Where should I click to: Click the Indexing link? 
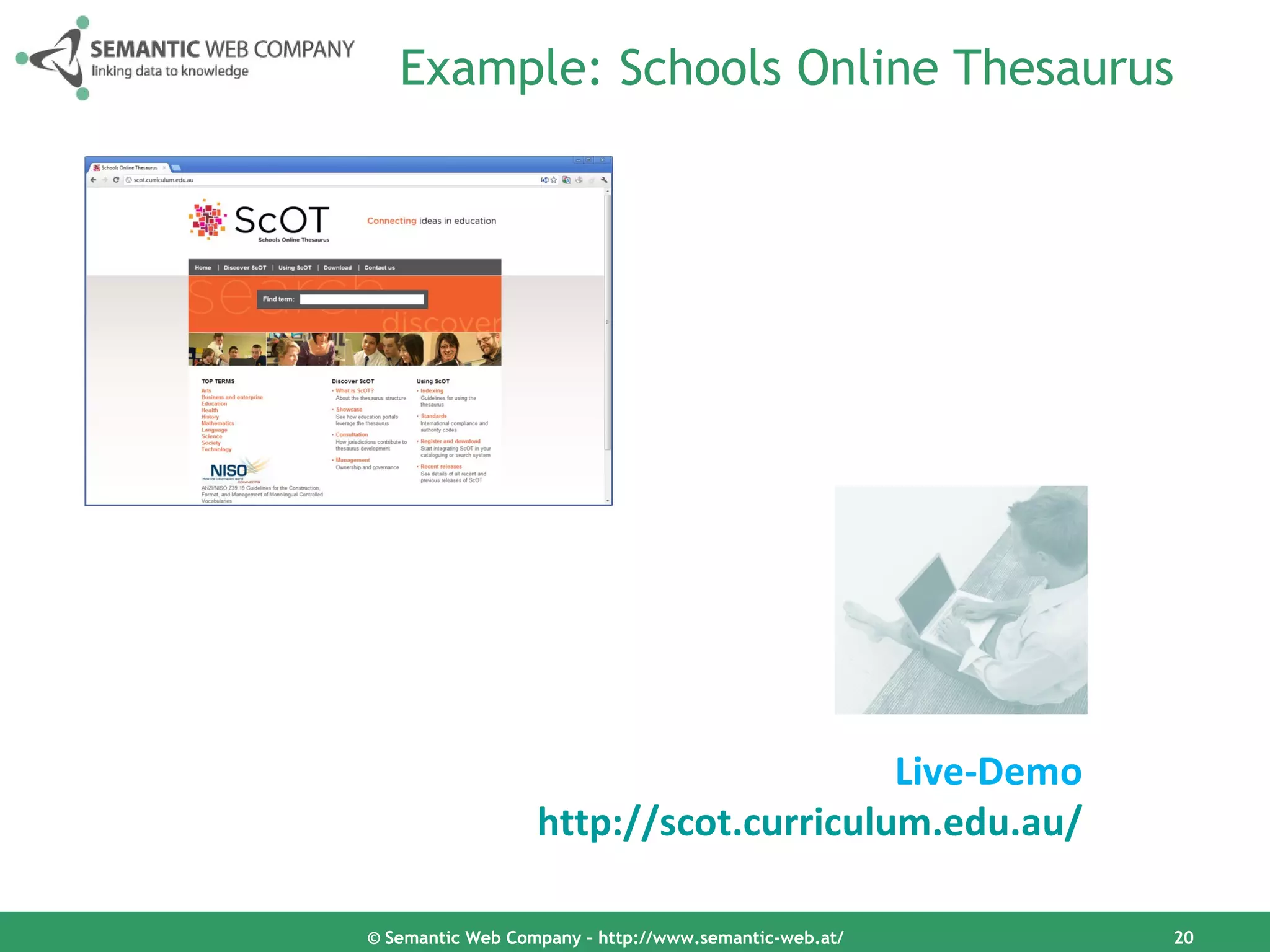click(432, 391)
